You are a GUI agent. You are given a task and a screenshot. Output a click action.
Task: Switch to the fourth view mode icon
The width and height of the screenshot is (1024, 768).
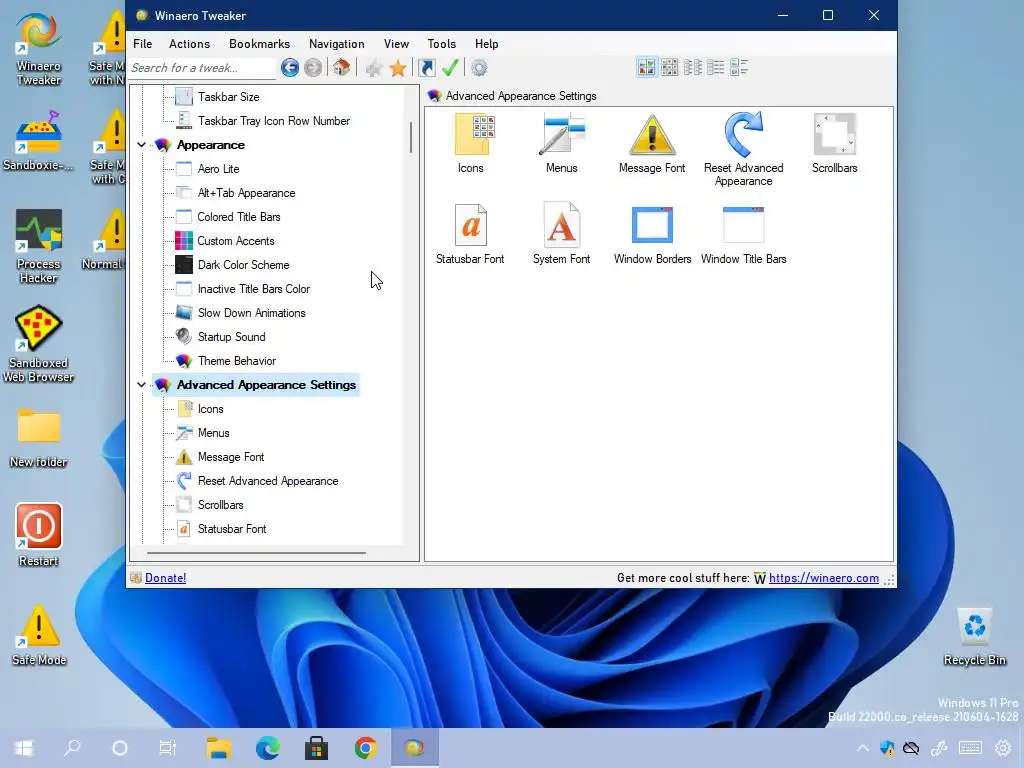coord(716,67)
